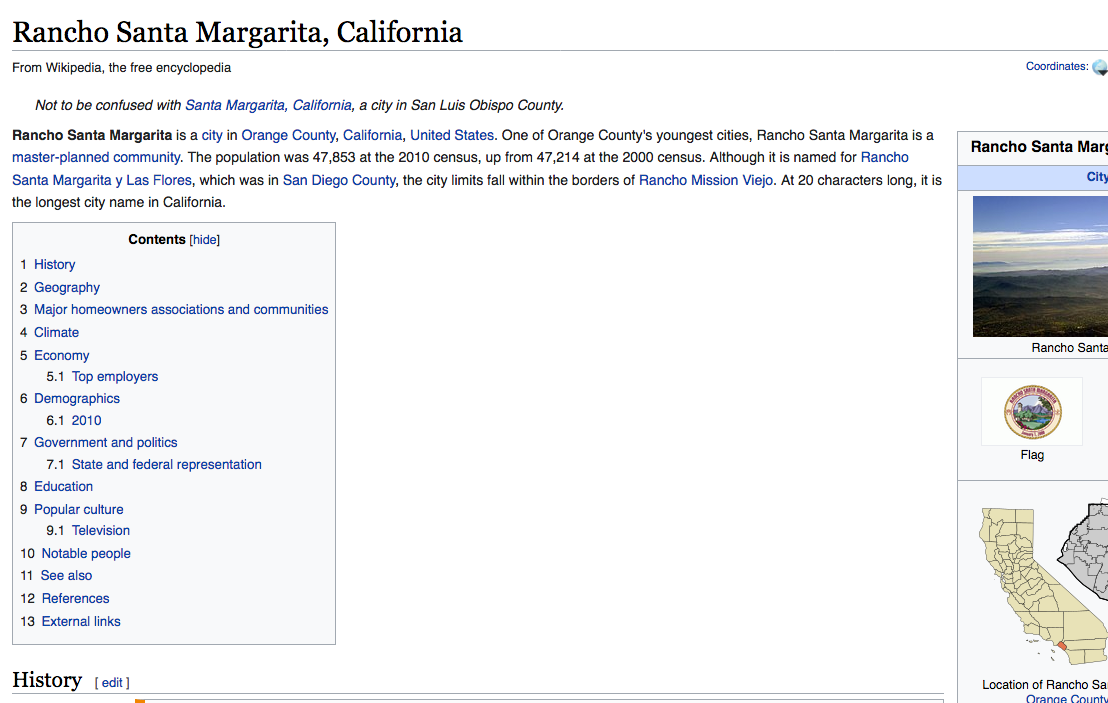This screenshot has width=1108, height=703.
Task: Open the San Diego County link
Action: pos(339,180)
